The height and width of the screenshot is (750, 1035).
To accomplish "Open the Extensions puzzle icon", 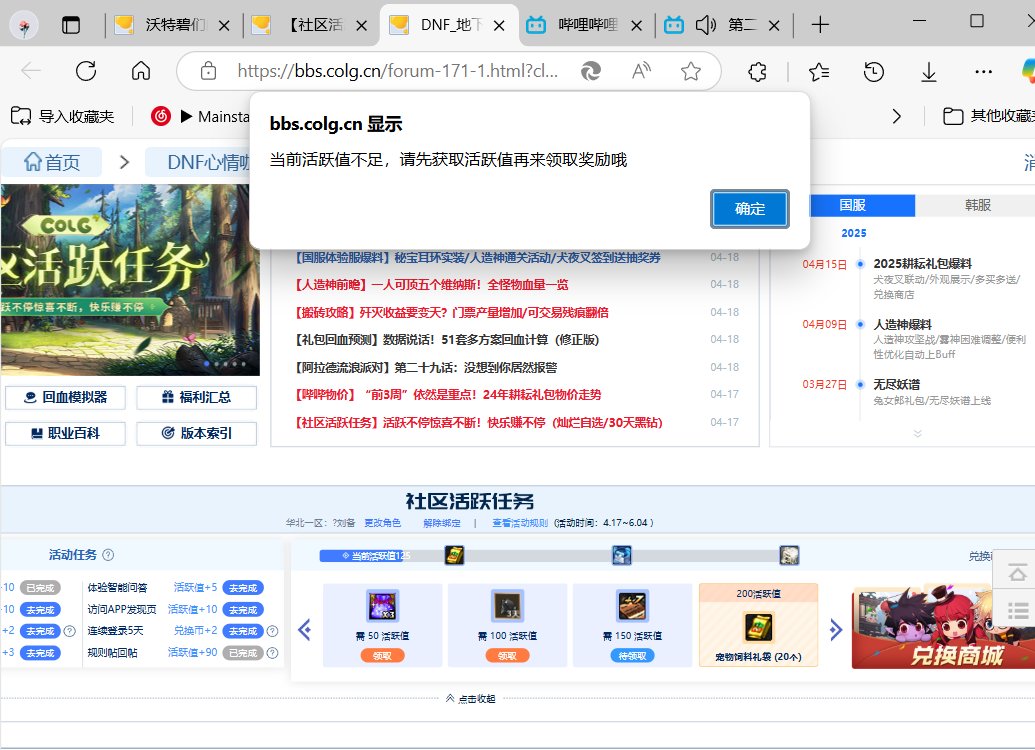I will (x=757, y=71).
